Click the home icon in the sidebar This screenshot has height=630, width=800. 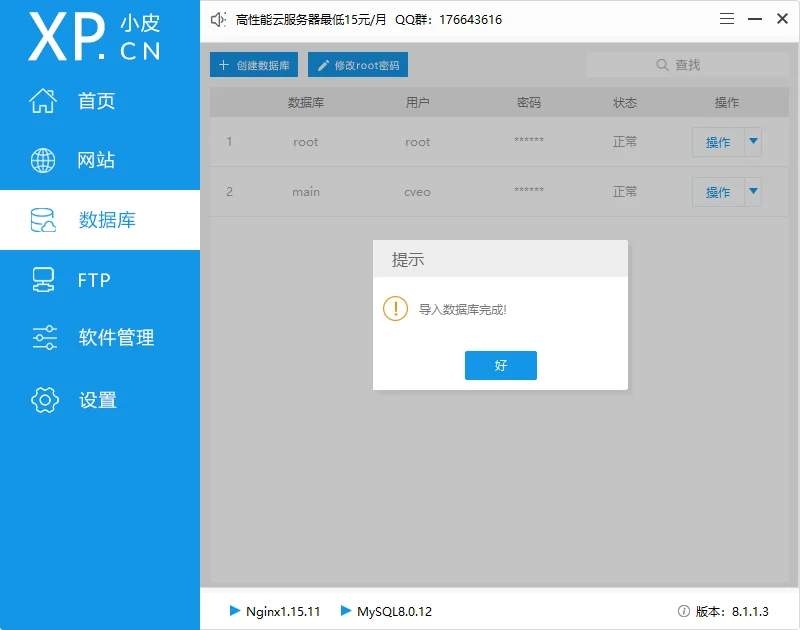coord(43,101)
